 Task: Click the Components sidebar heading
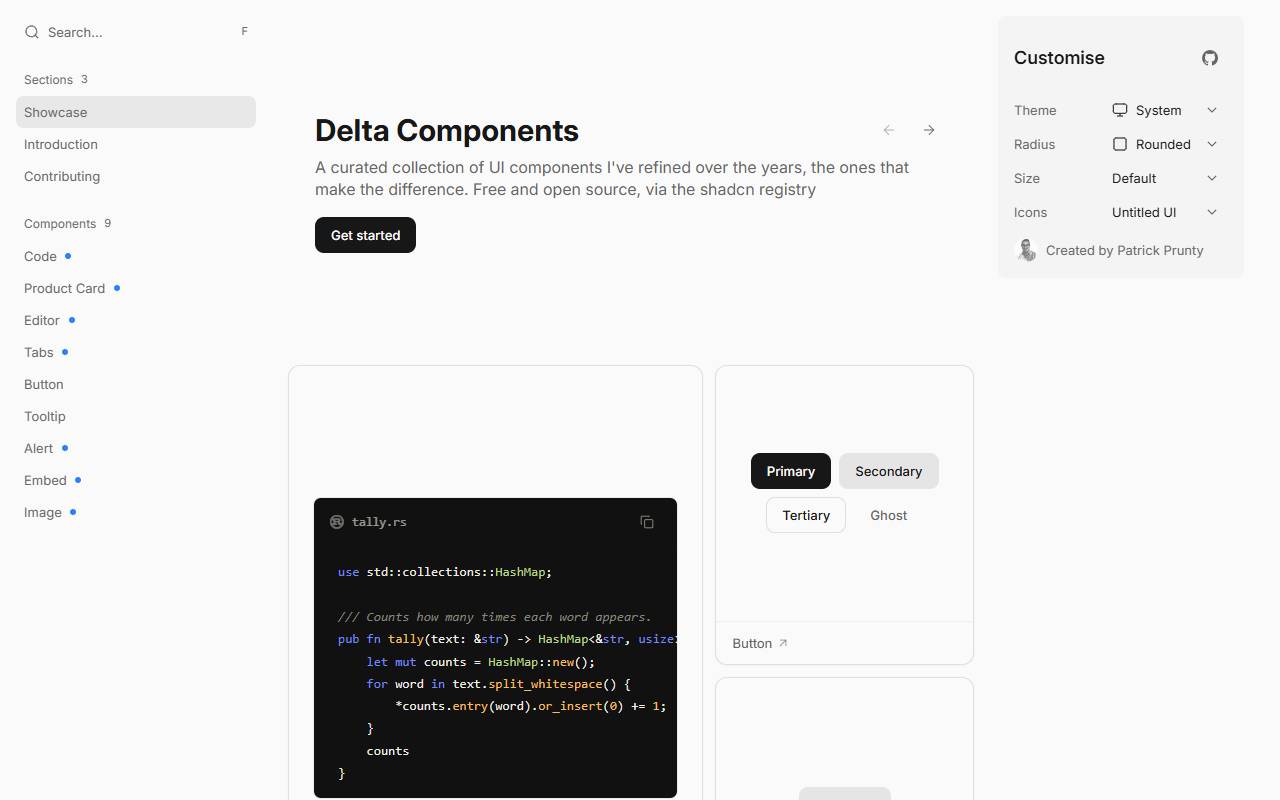[x=60, y=224]
